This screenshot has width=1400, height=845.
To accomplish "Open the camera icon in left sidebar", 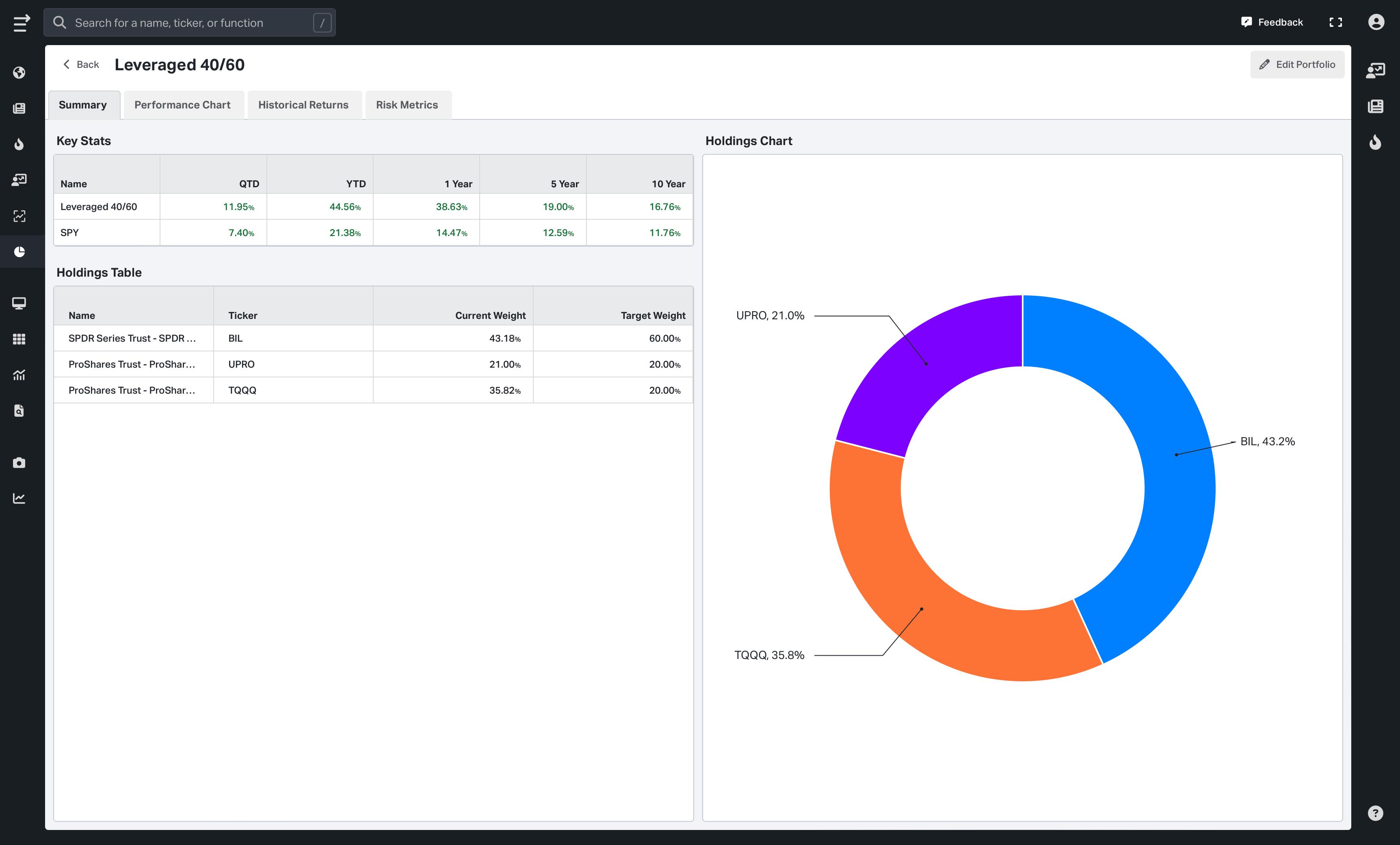I will 19,463.
